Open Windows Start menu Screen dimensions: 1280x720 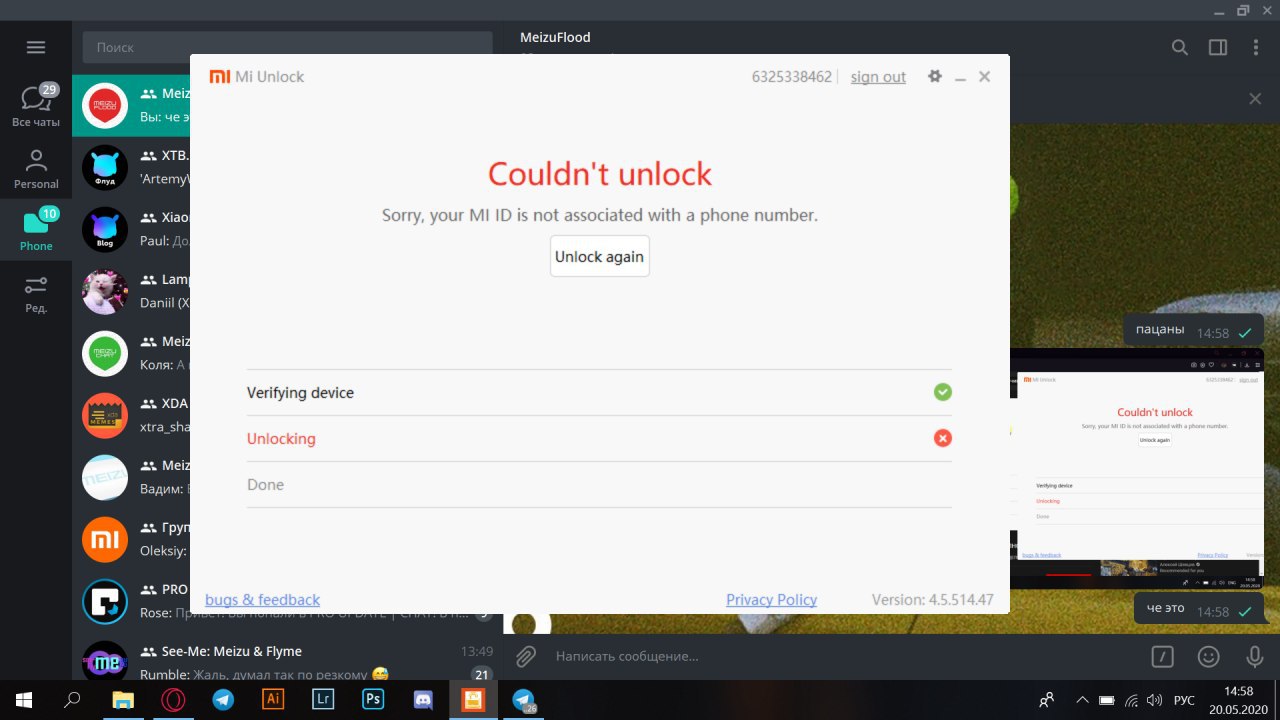click(24, 700)
